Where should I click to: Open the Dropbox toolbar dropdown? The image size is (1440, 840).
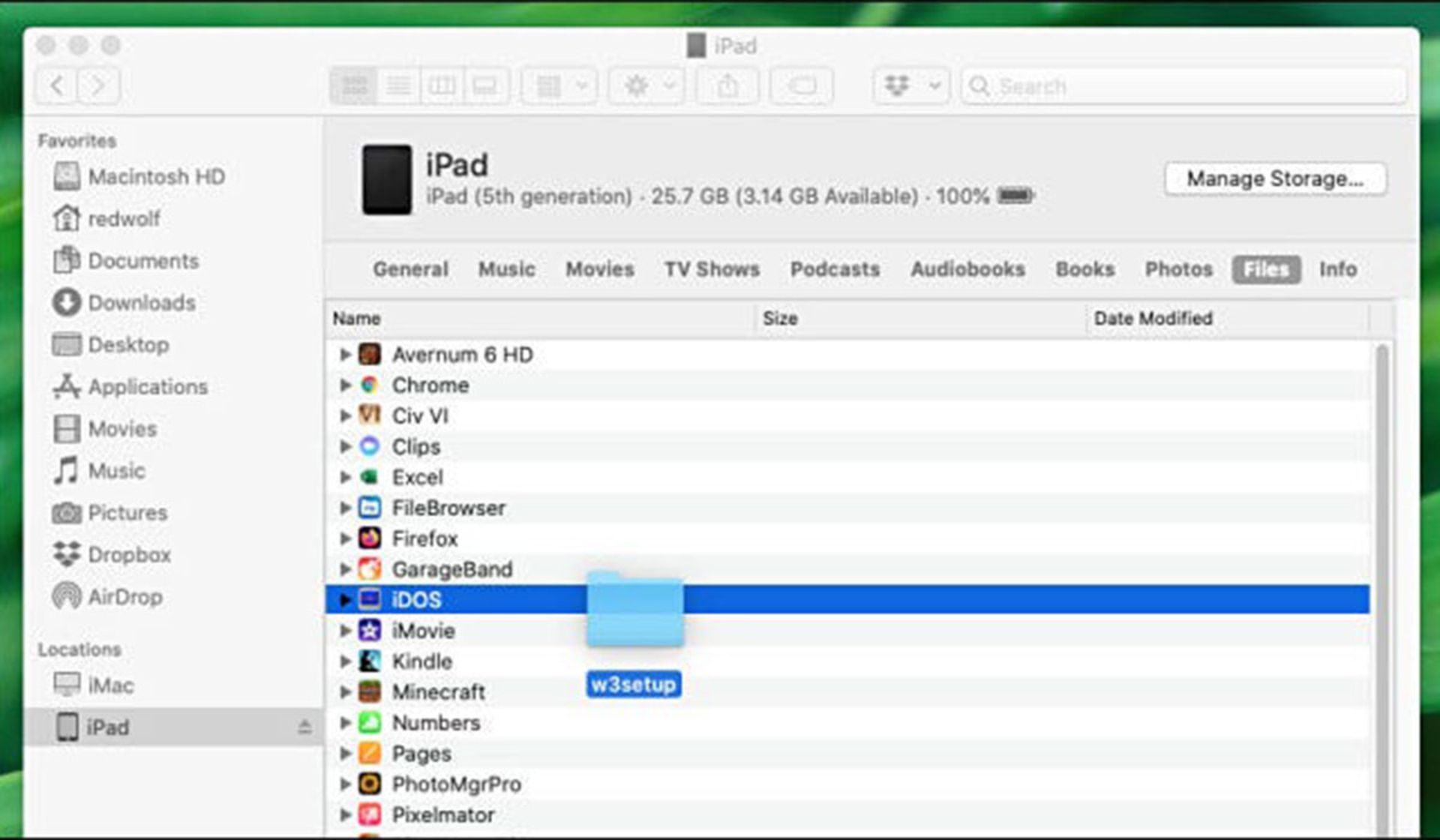(911, 86)
